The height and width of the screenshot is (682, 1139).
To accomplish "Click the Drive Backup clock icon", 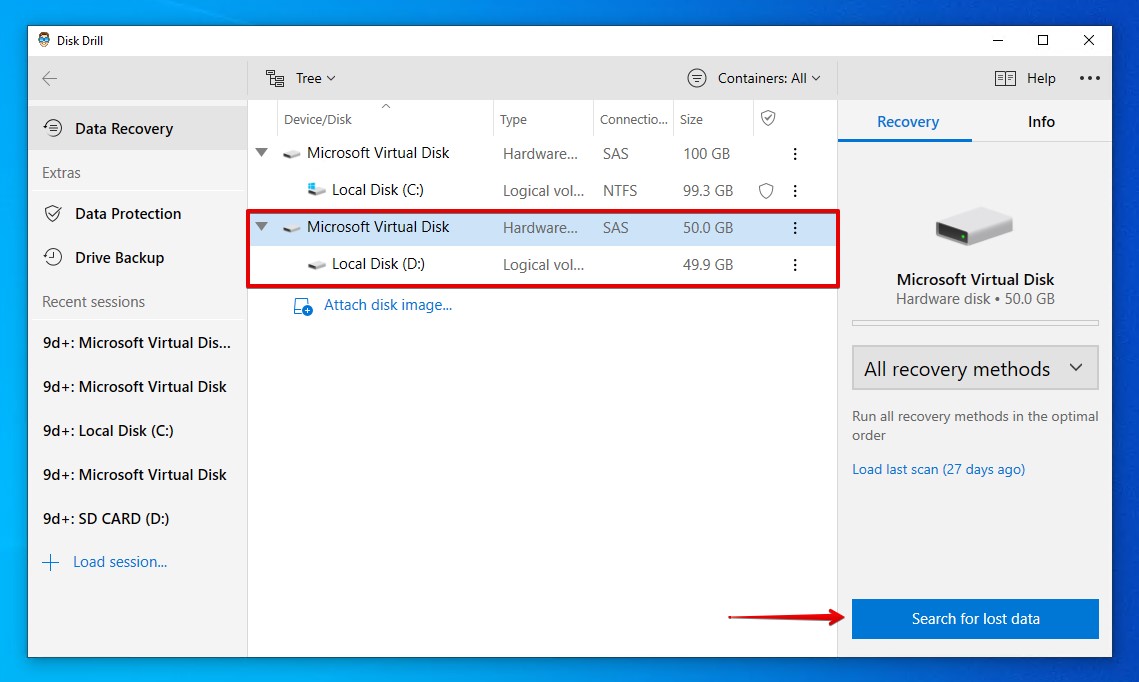I will [53, 257].
